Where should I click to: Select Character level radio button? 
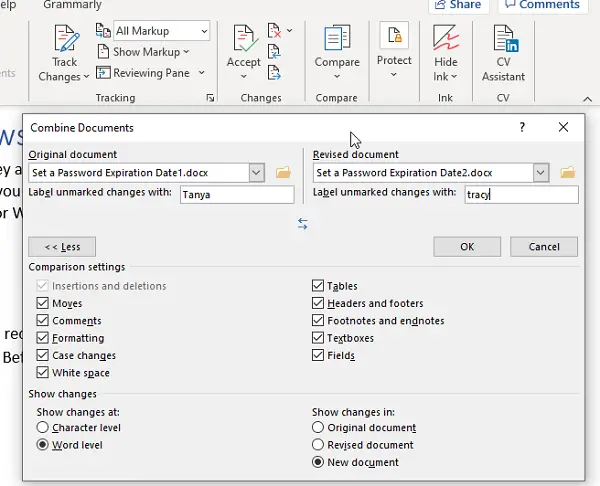[x=42, y=427]
